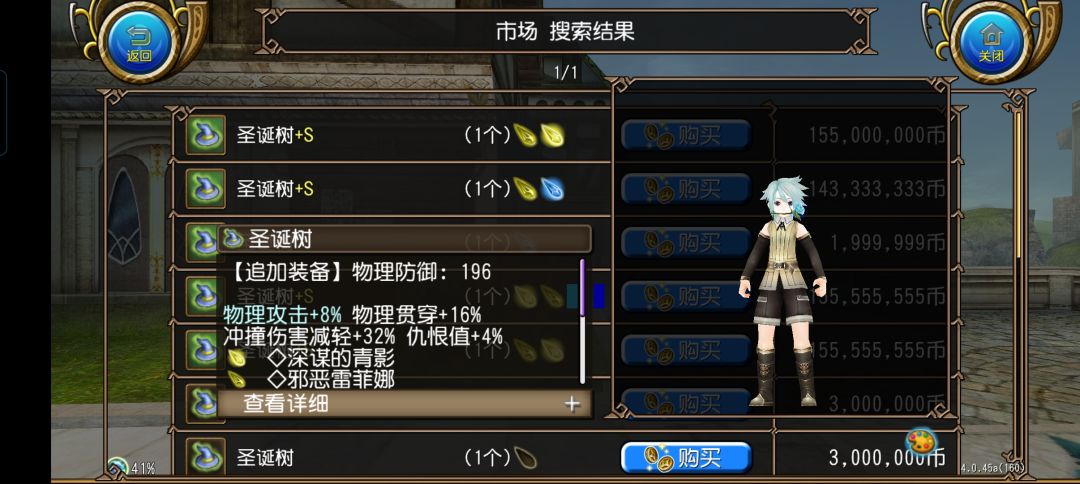The image size is (1080, 484).
Task: Expand 查看详细 with plus sign
Action: coord(404,404)
